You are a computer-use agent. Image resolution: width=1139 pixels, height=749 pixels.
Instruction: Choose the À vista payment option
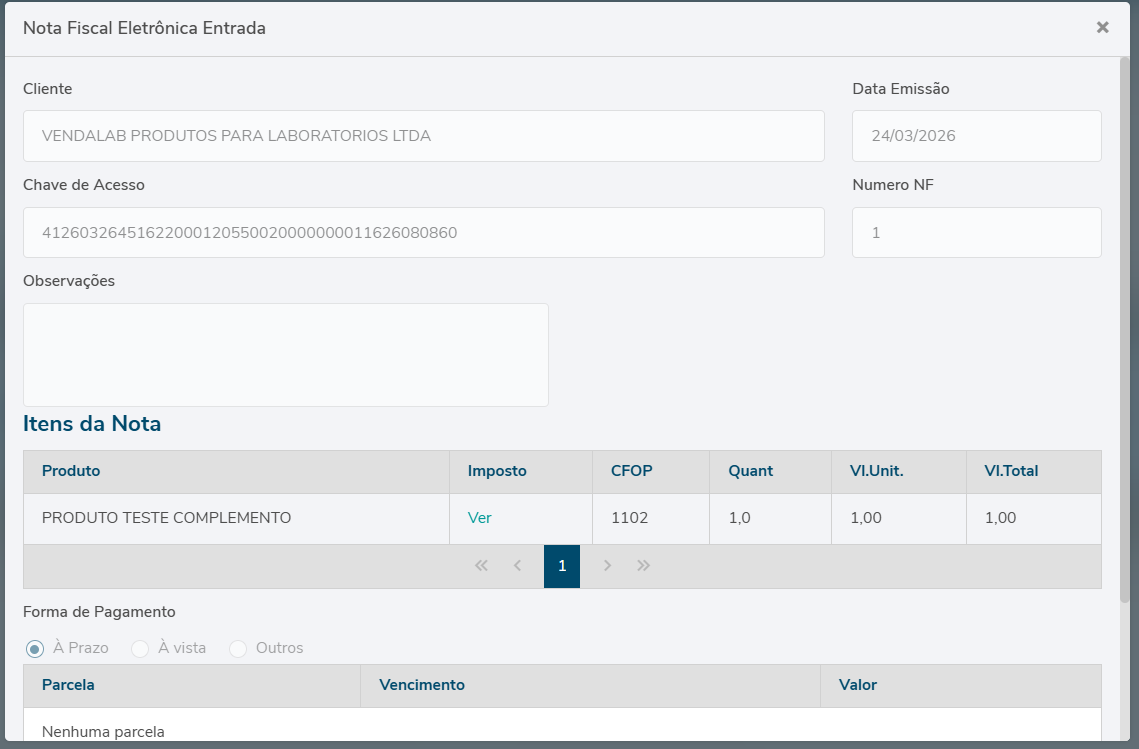click(140, 649)
